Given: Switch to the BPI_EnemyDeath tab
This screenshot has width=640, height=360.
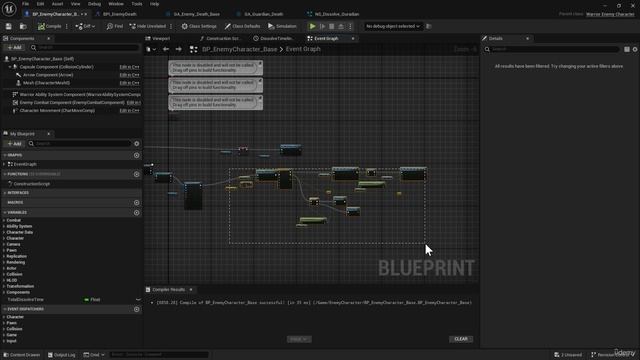Looking at the screenshot, I should pyautogui.click(x=119, y=14).
